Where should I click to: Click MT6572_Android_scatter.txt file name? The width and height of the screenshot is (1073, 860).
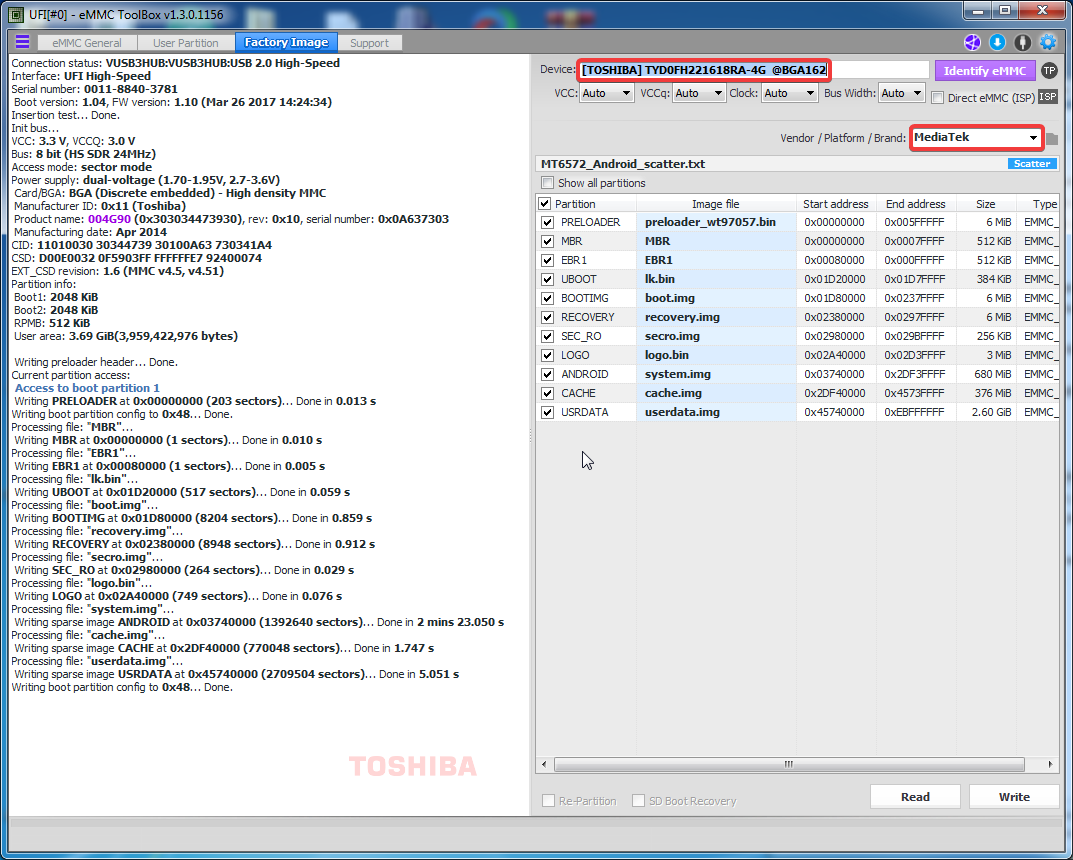pos(623,164)
